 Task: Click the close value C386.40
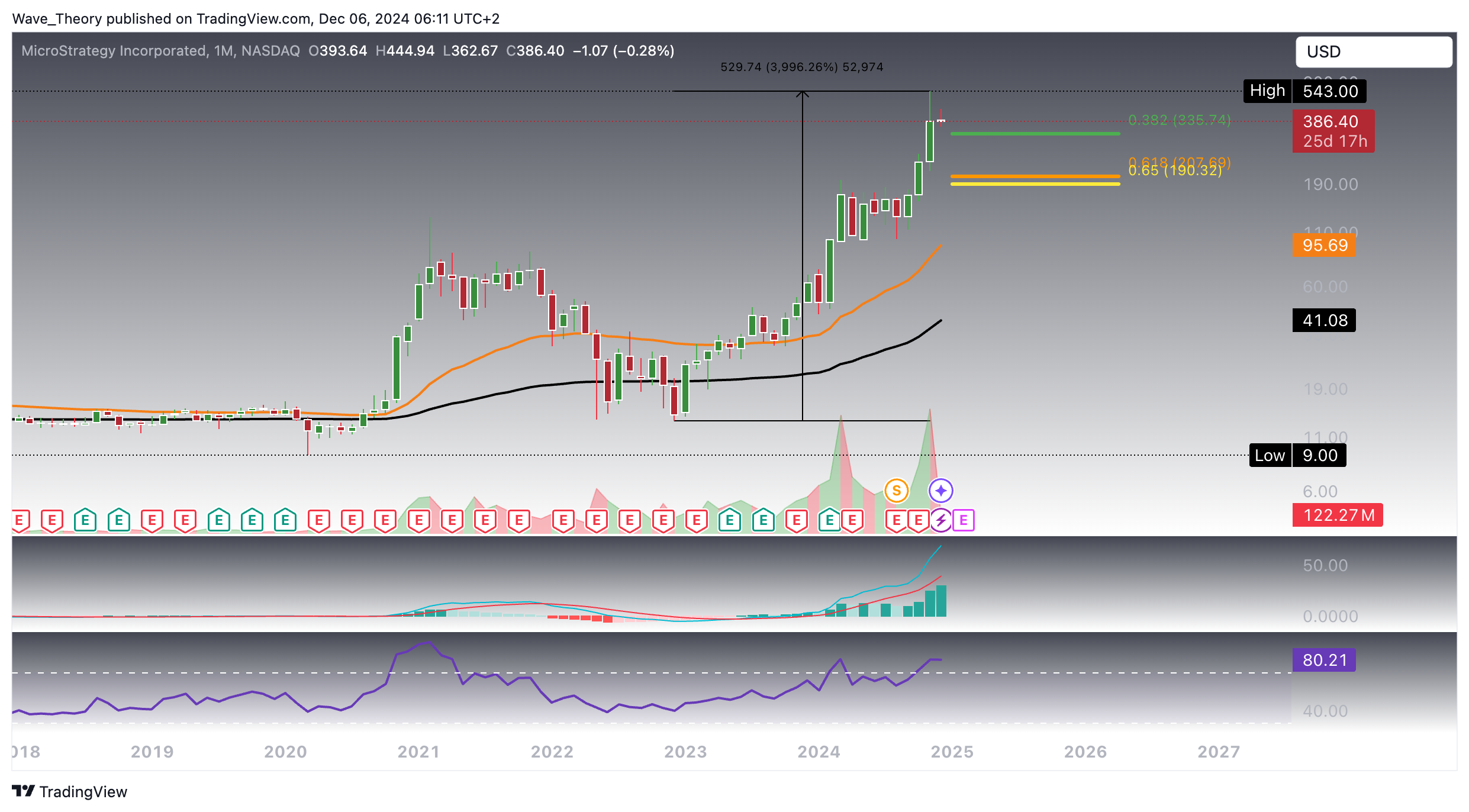click(535, 51)
